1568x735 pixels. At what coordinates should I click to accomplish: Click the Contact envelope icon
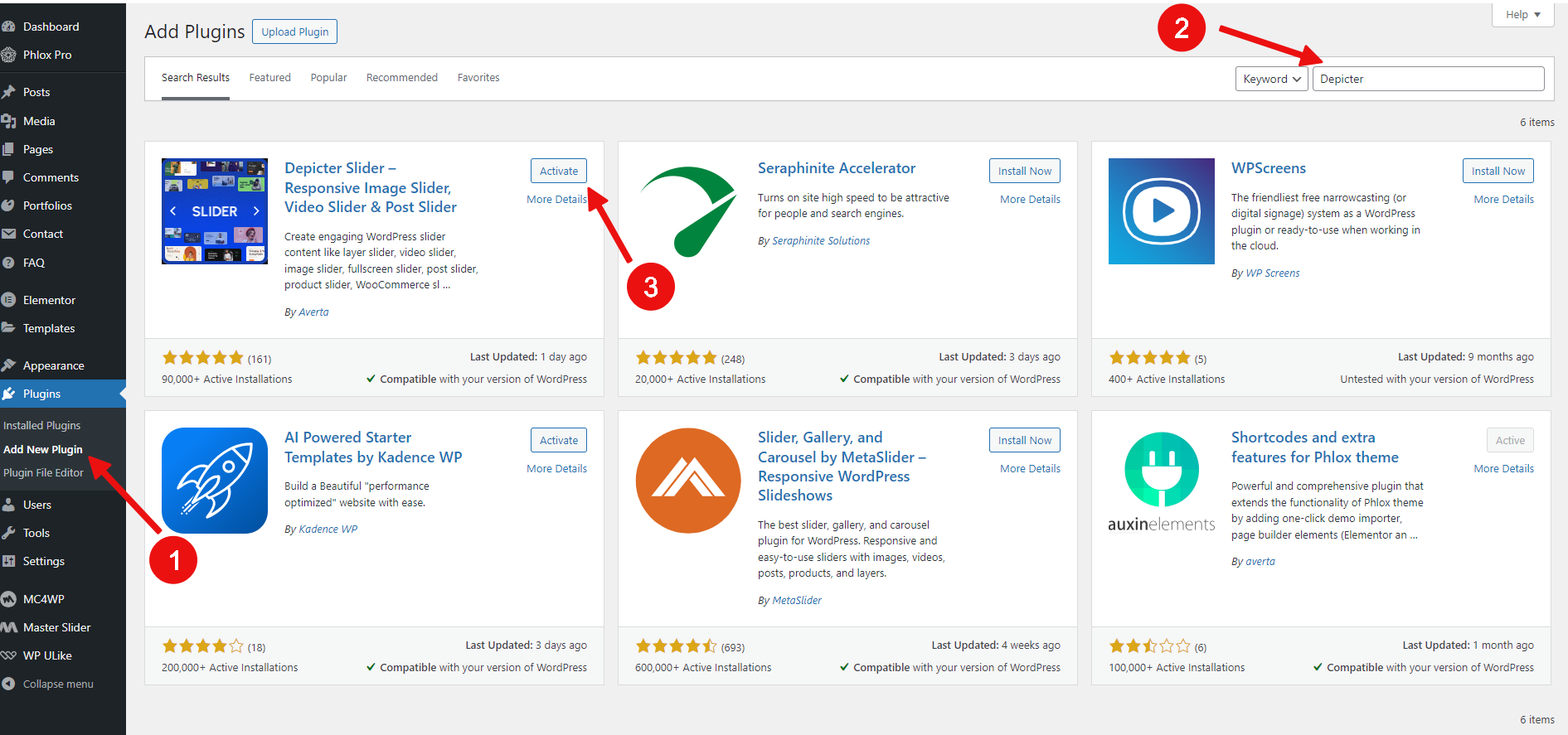pyautogui.click(x=8, y=234)
